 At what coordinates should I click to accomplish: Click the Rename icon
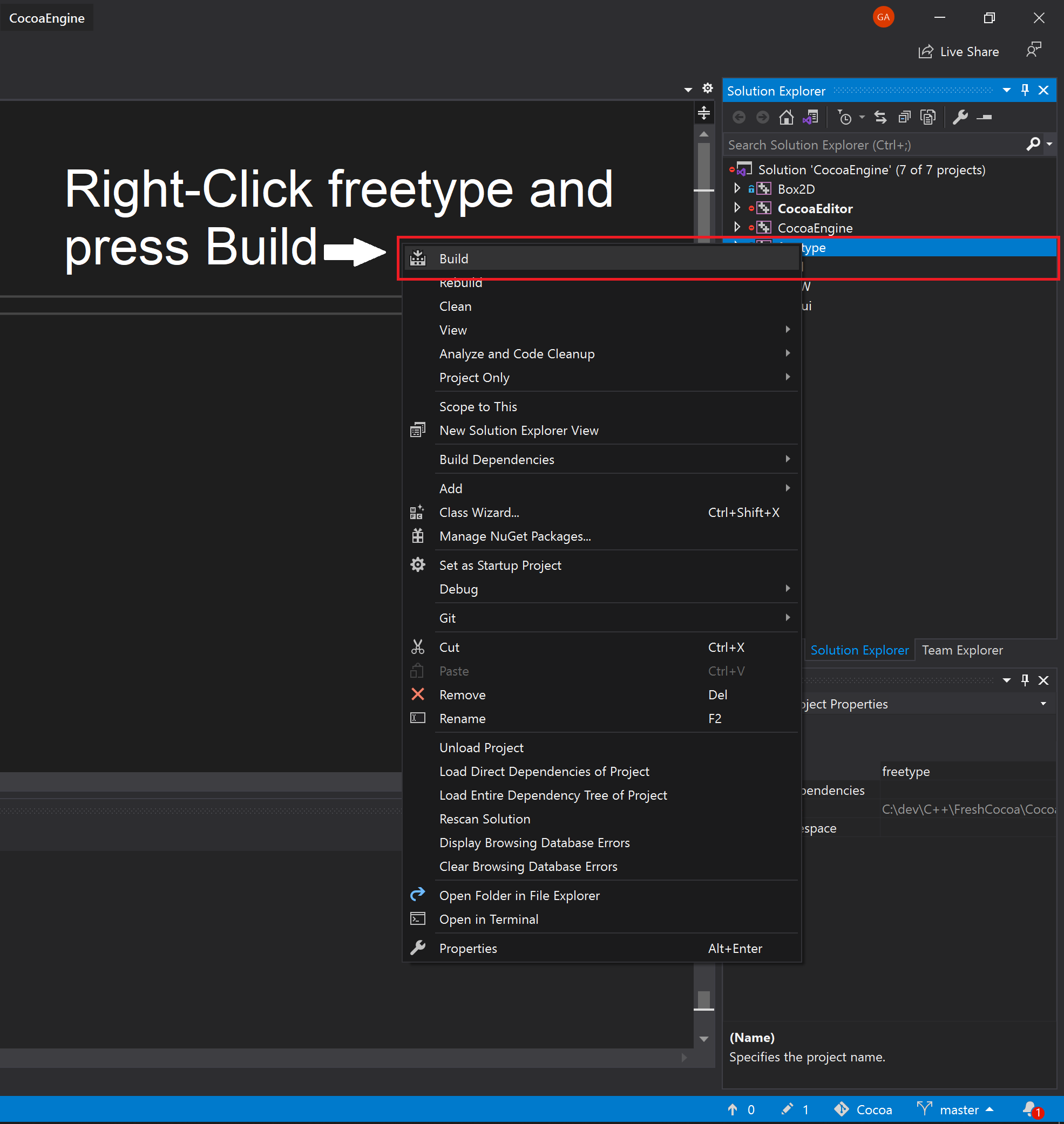pos(417,718)
